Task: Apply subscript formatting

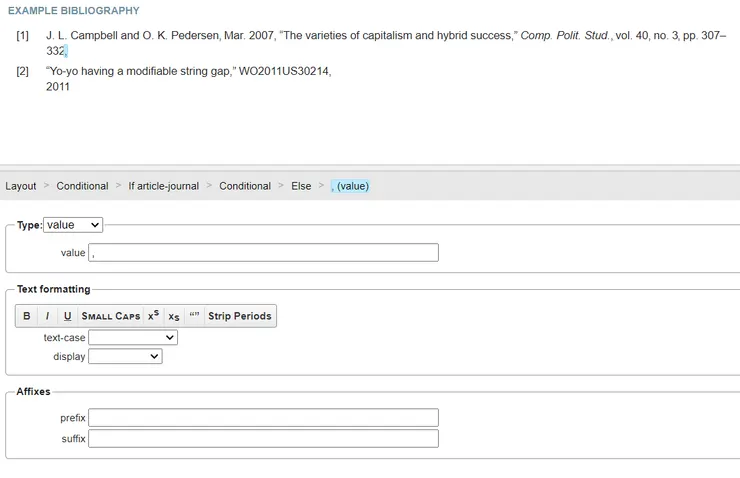Action: click(x=174, y=316)
